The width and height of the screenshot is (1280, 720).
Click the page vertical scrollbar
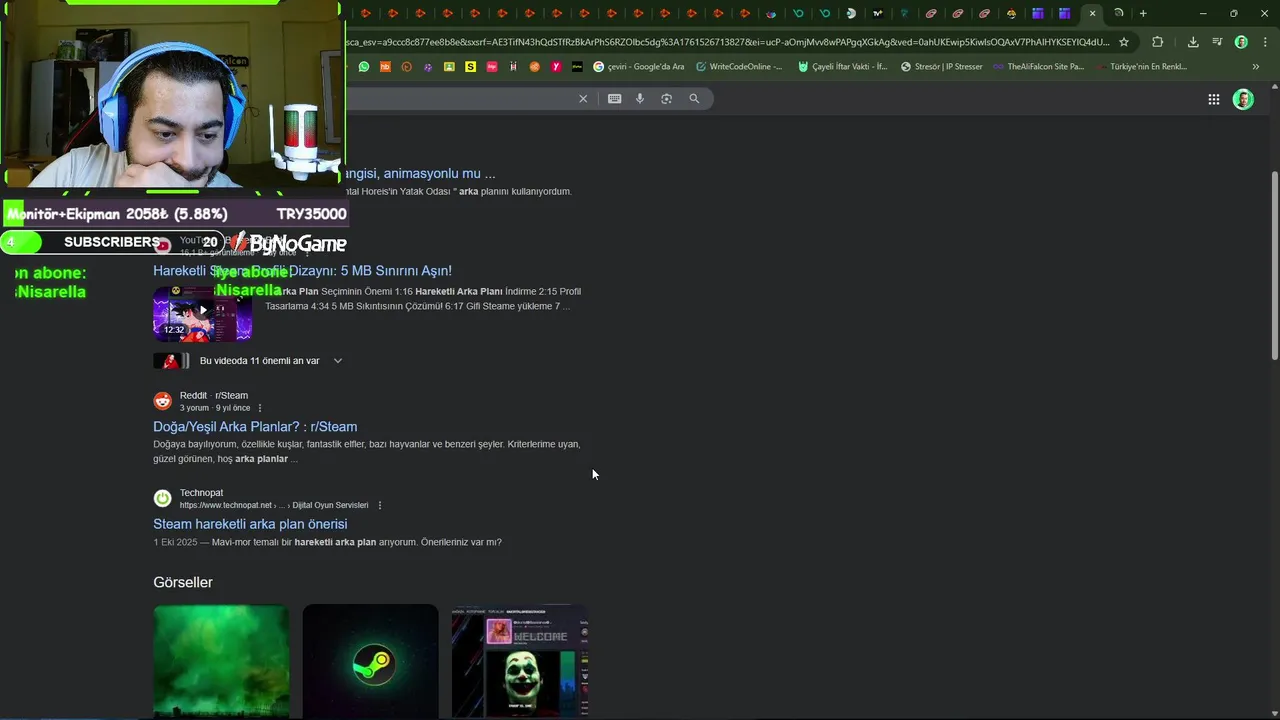click(x=1274, y=266)
